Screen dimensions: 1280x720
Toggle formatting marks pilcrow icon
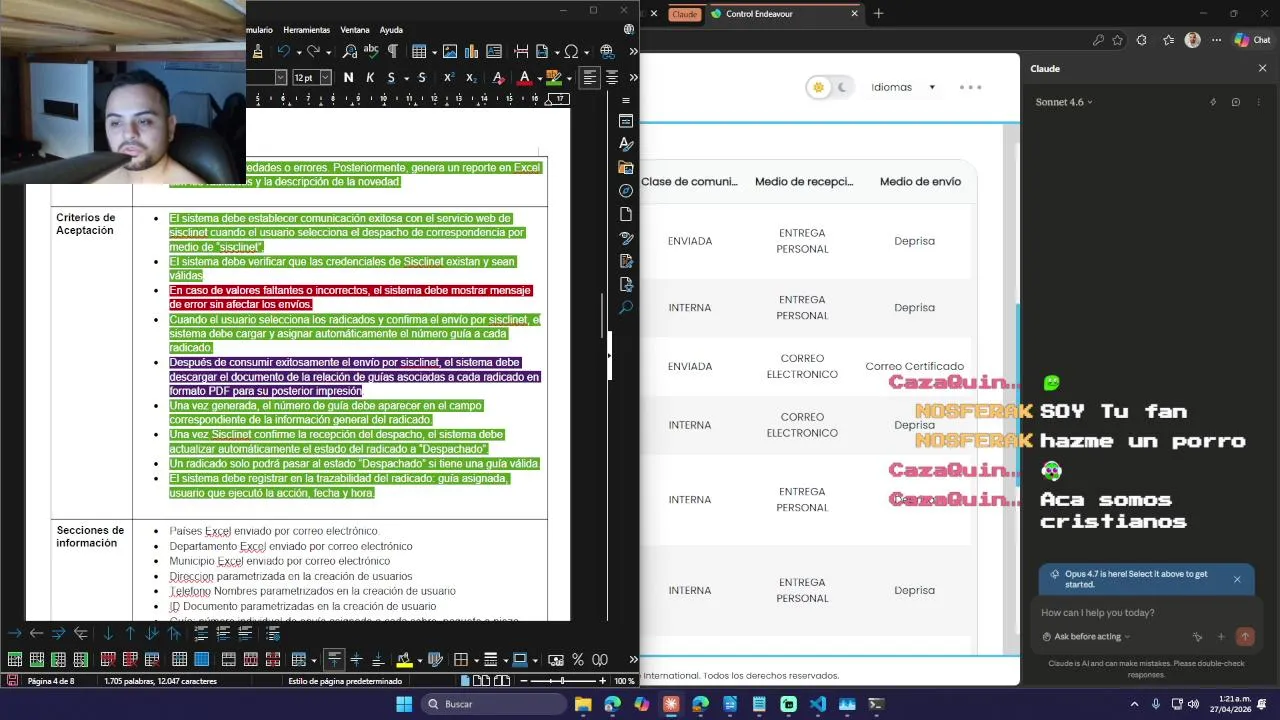(392, 52)
